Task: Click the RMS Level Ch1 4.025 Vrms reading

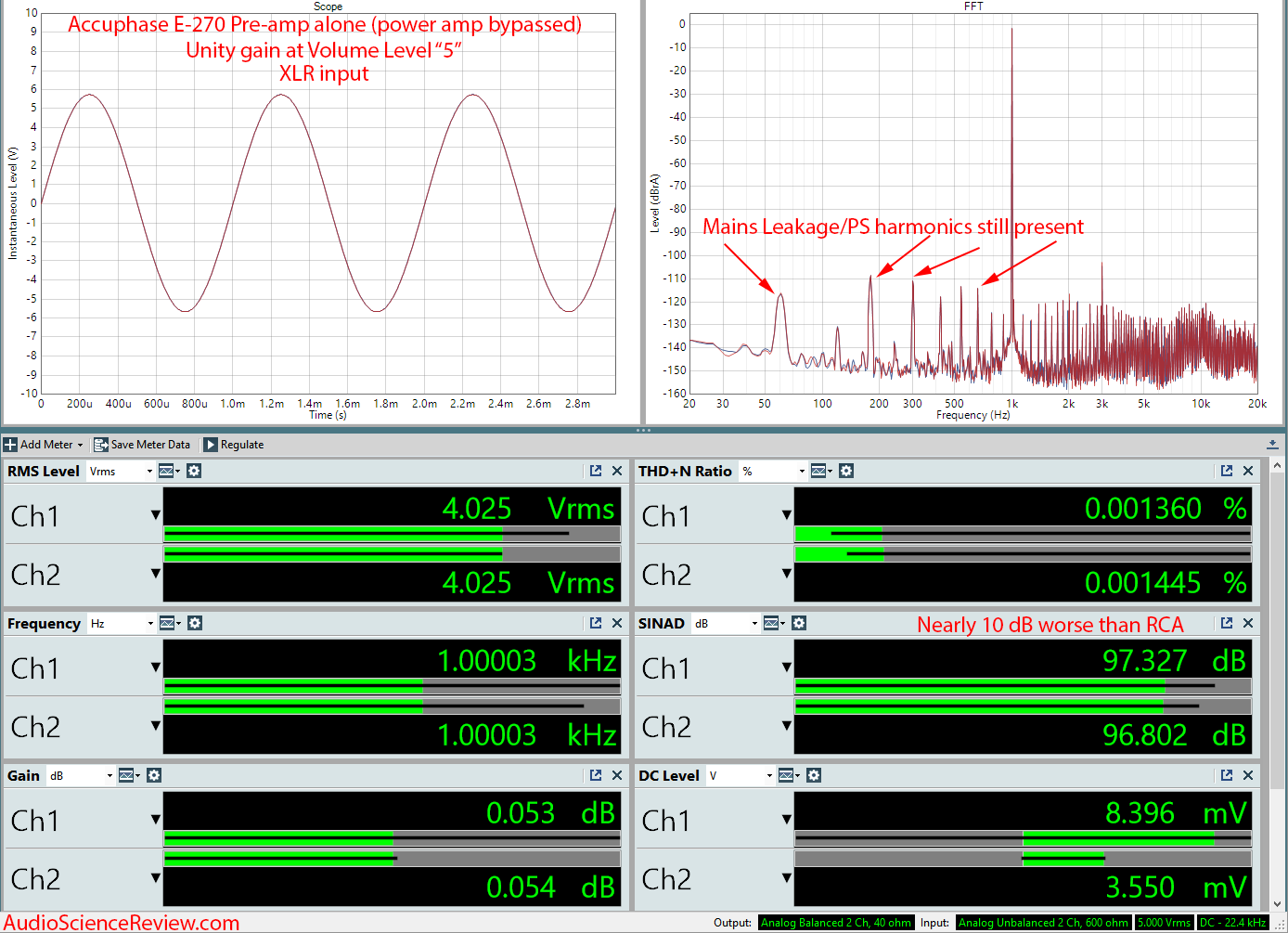Action: click(528, 509)
